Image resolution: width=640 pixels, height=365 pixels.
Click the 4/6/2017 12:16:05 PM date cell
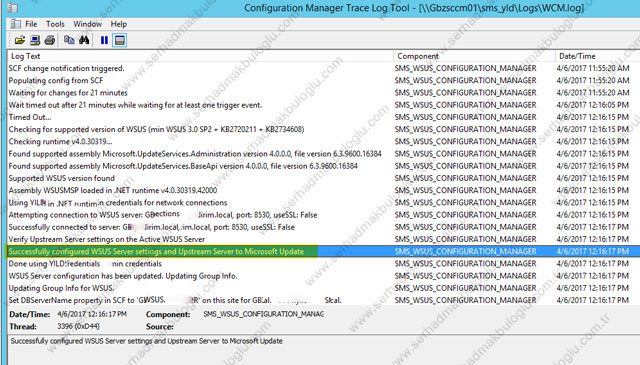point(593,105)
